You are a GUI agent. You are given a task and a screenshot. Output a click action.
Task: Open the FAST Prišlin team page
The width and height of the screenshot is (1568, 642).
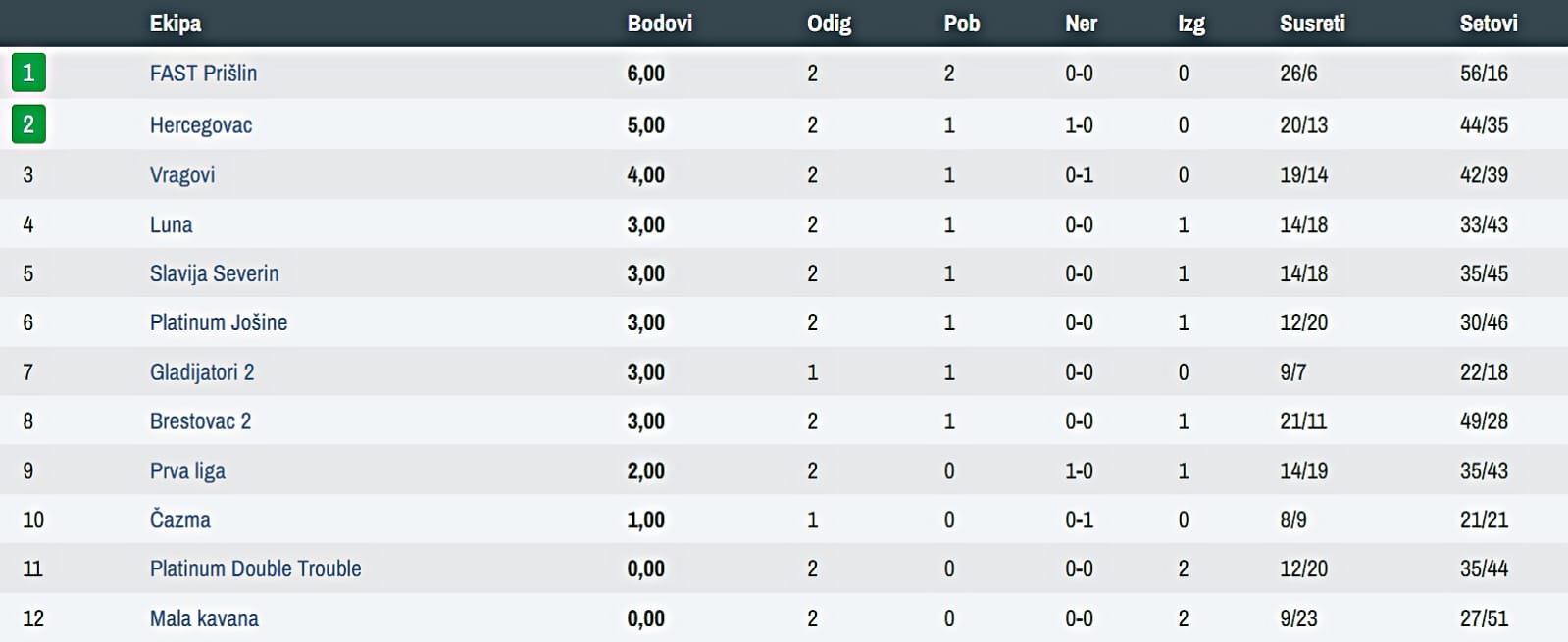203,74
